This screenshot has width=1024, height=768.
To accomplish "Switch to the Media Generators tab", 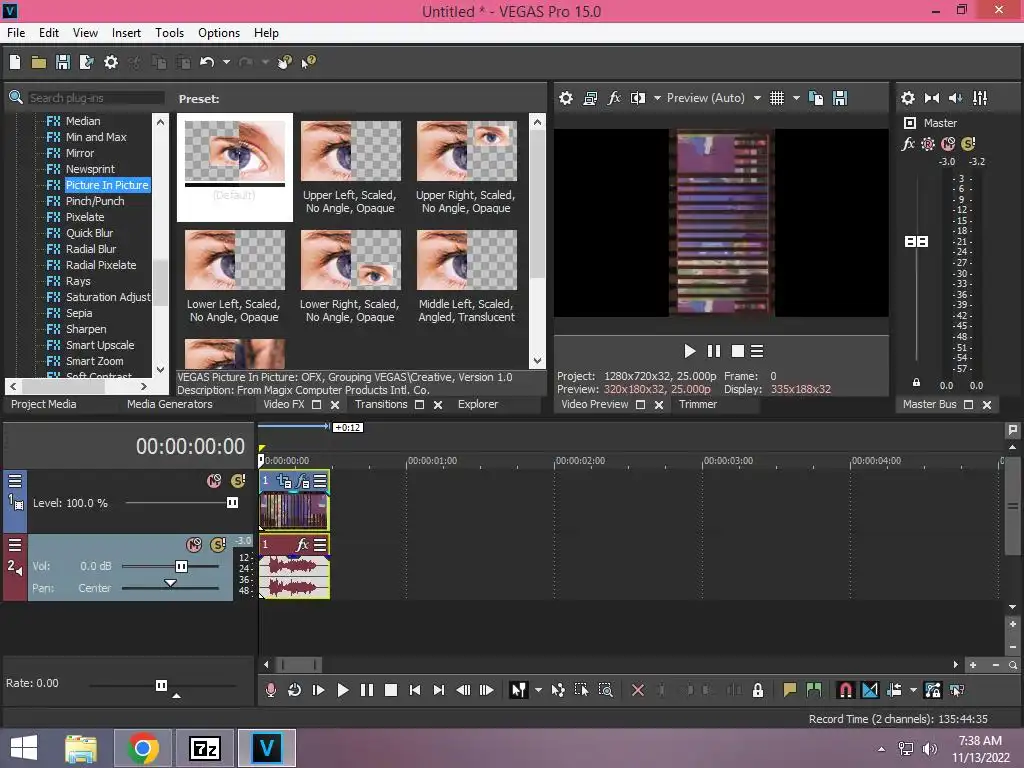I will pyautogui.click(x=170, y=404).
